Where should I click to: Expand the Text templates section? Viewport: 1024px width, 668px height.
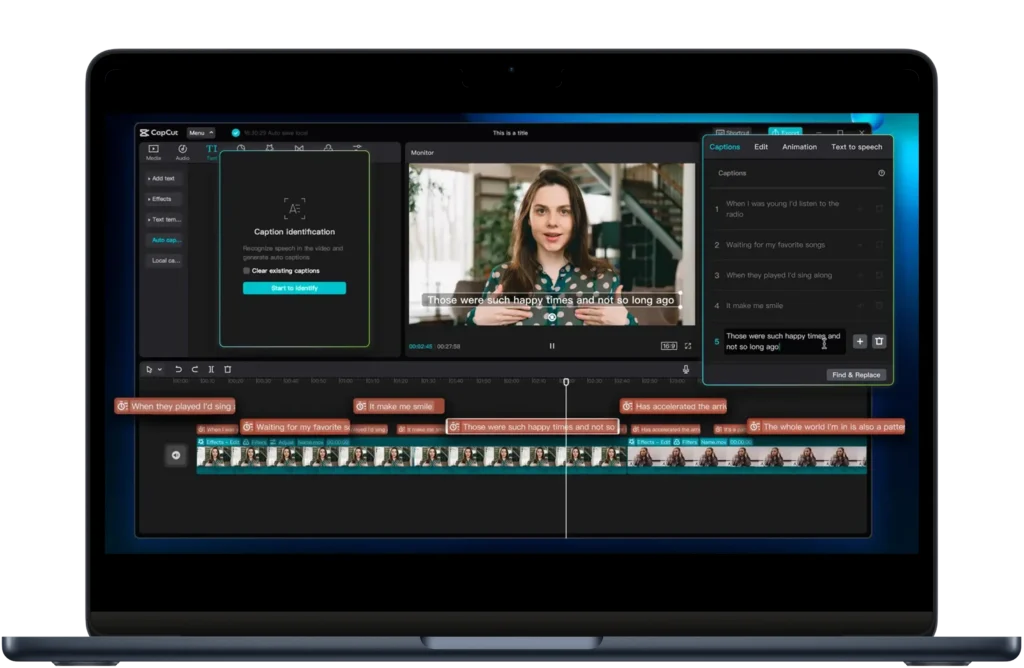165,219
